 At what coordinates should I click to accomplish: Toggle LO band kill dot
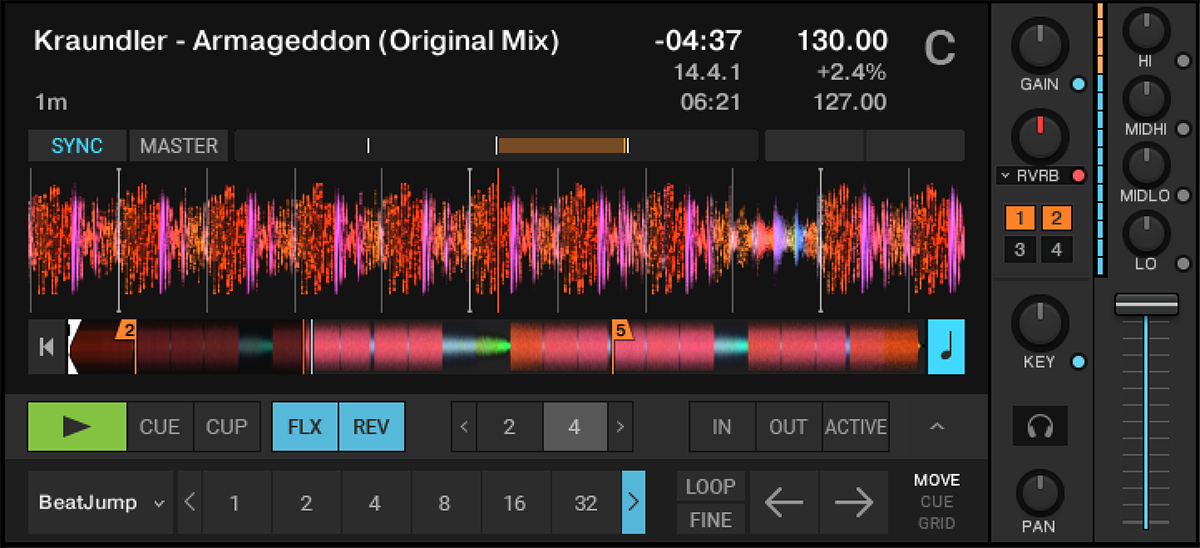pos(1183,264)
